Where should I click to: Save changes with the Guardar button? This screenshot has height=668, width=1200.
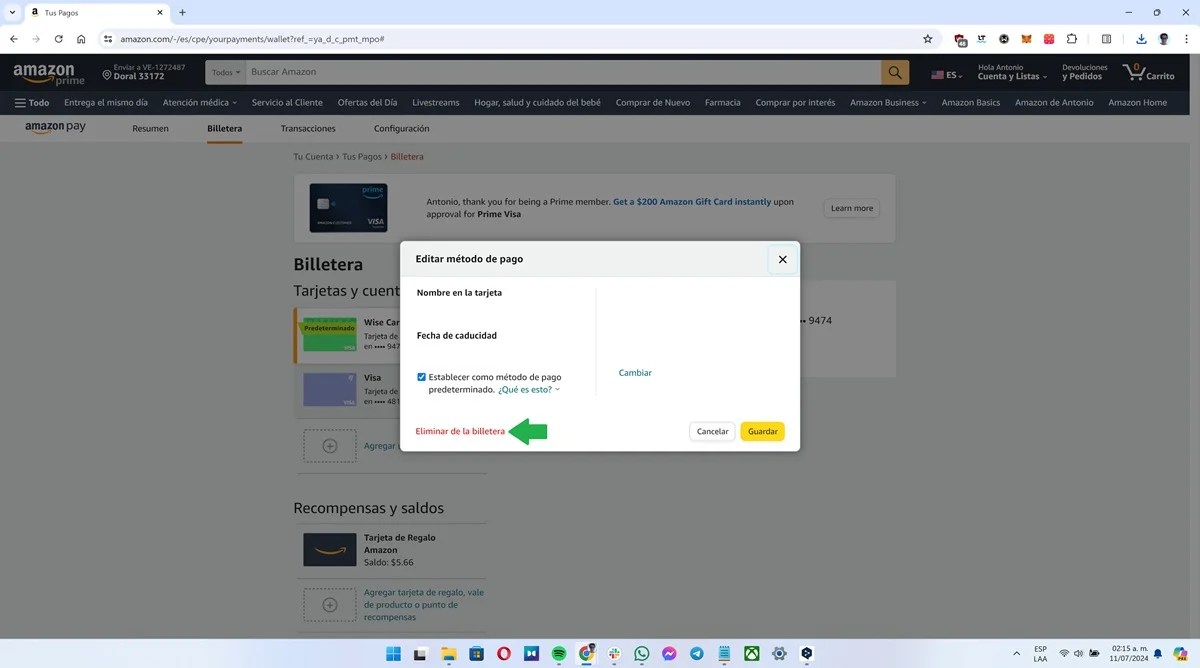click(762, 431)
